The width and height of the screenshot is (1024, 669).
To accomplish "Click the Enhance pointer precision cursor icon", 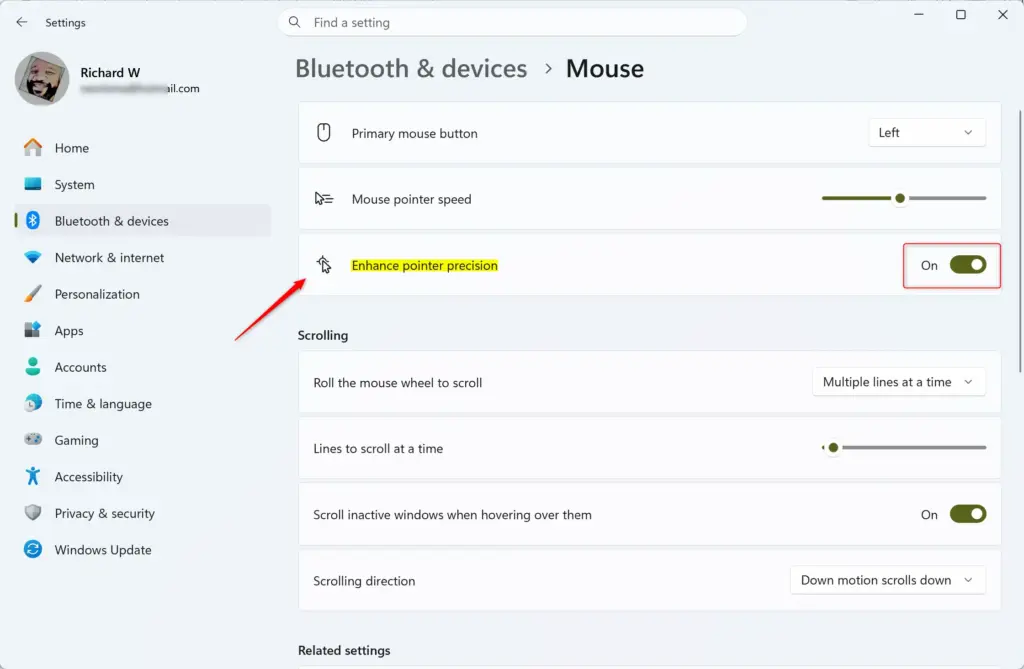I will 323,265.
